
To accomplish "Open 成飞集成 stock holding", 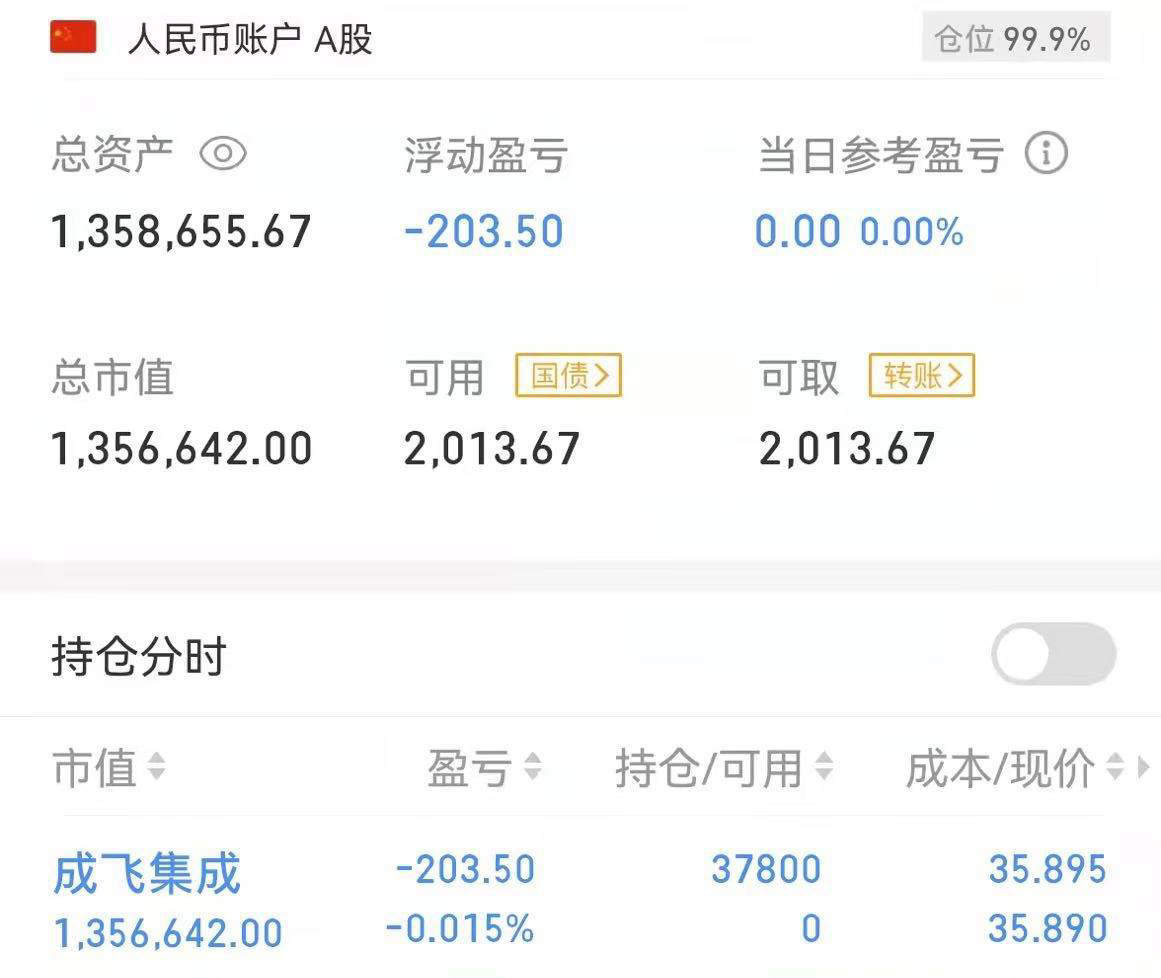I will pyautogui.click(x=147, y=874).
